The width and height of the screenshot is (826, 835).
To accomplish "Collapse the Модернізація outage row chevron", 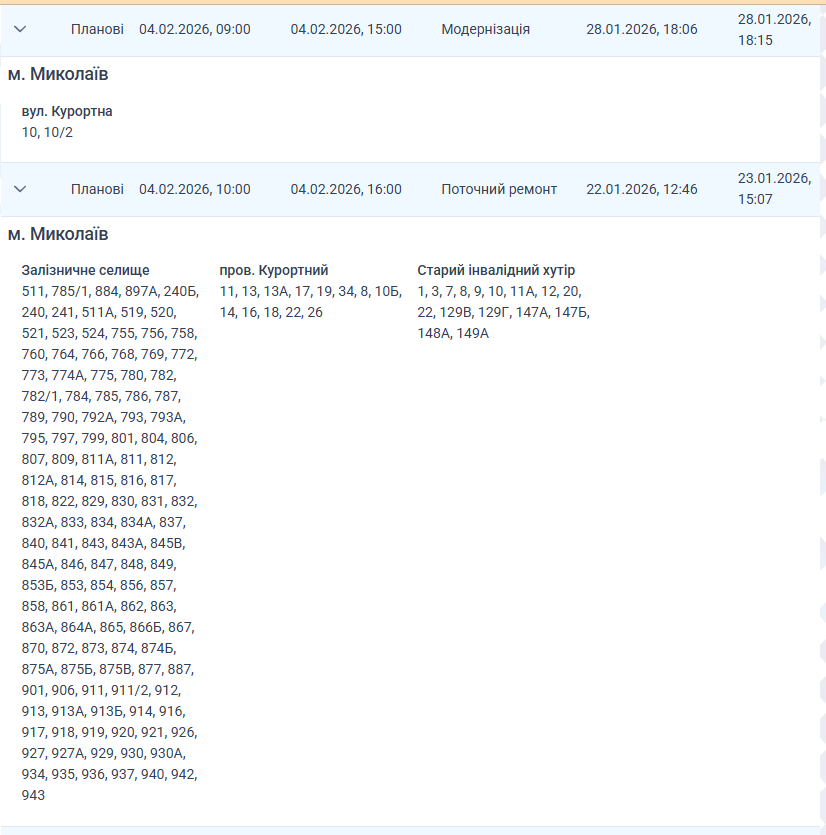I will (x=20, y=29).
